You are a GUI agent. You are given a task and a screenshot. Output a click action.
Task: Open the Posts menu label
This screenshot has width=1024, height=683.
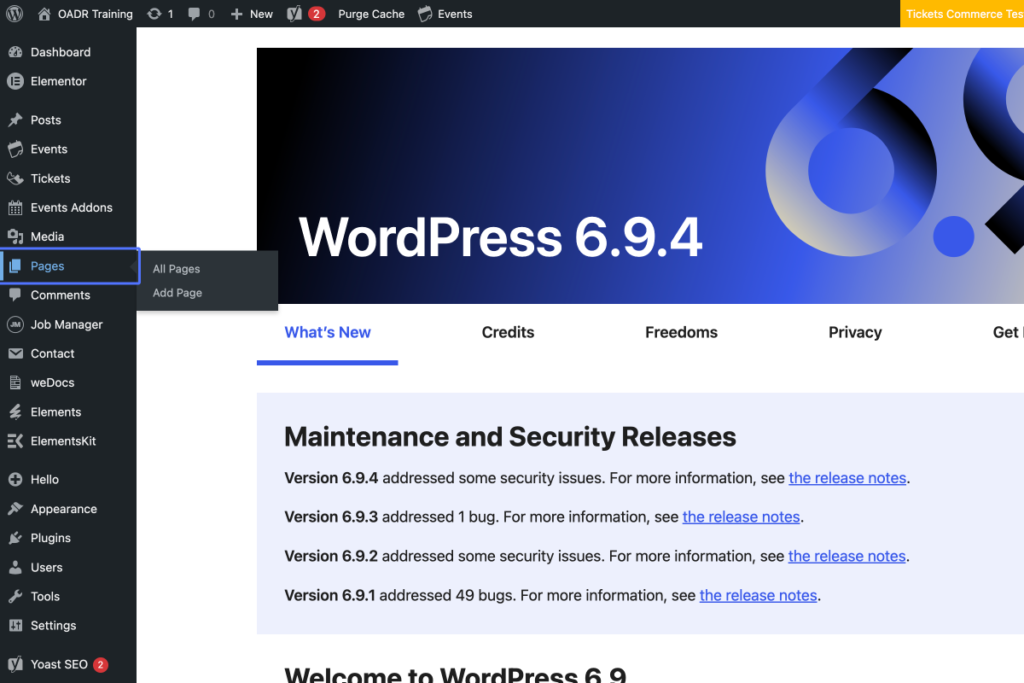pyautogui.click(x=46, y=120)
